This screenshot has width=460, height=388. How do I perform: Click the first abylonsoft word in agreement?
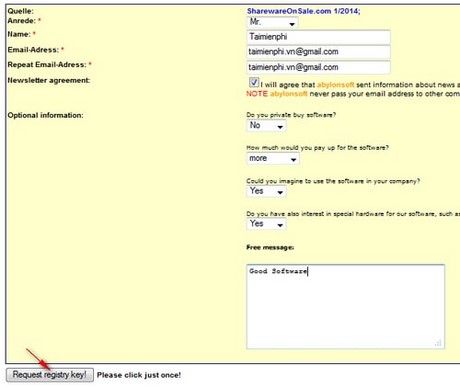point(335,85)
